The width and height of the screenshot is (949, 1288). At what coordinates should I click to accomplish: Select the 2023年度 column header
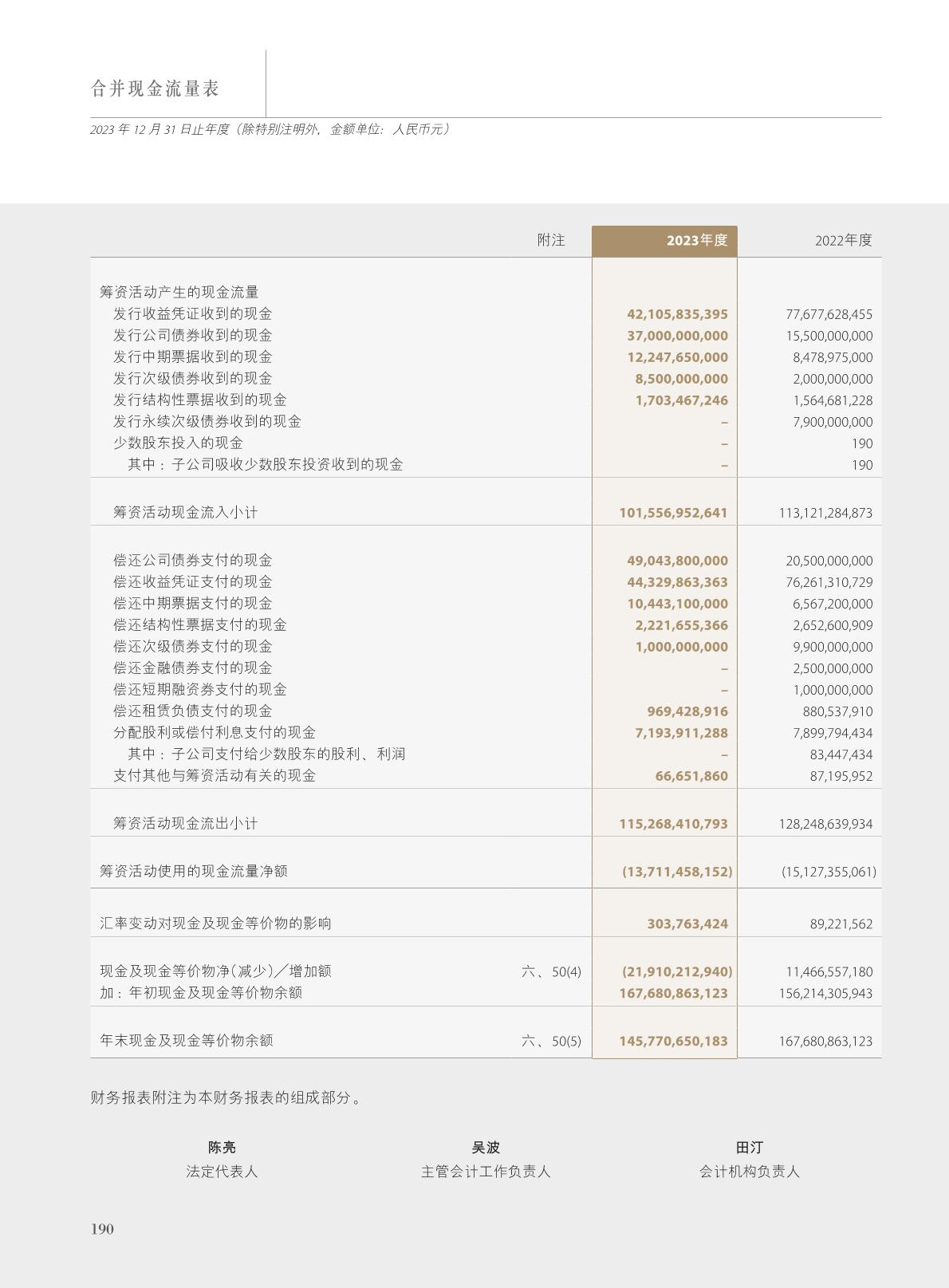tap(696, 240)
